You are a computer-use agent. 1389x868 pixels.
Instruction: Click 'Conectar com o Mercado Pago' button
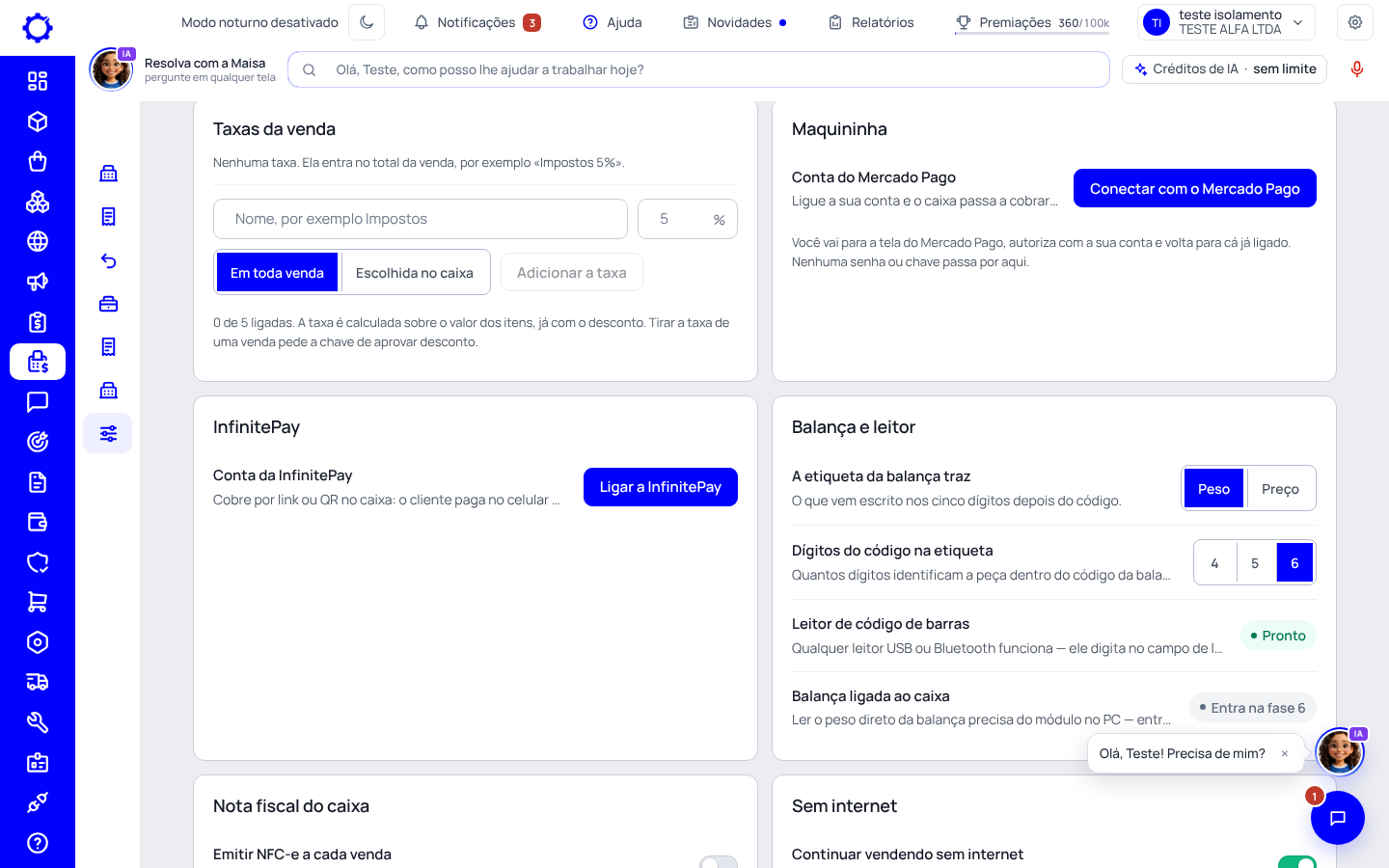click(1194, 188)
